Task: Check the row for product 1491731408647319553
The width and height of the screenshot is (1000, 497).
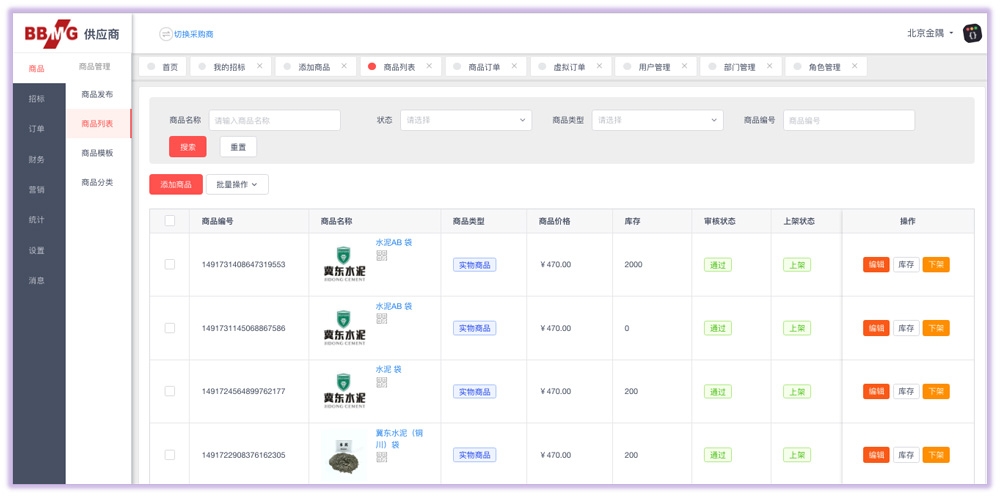Action: [170, 264]
